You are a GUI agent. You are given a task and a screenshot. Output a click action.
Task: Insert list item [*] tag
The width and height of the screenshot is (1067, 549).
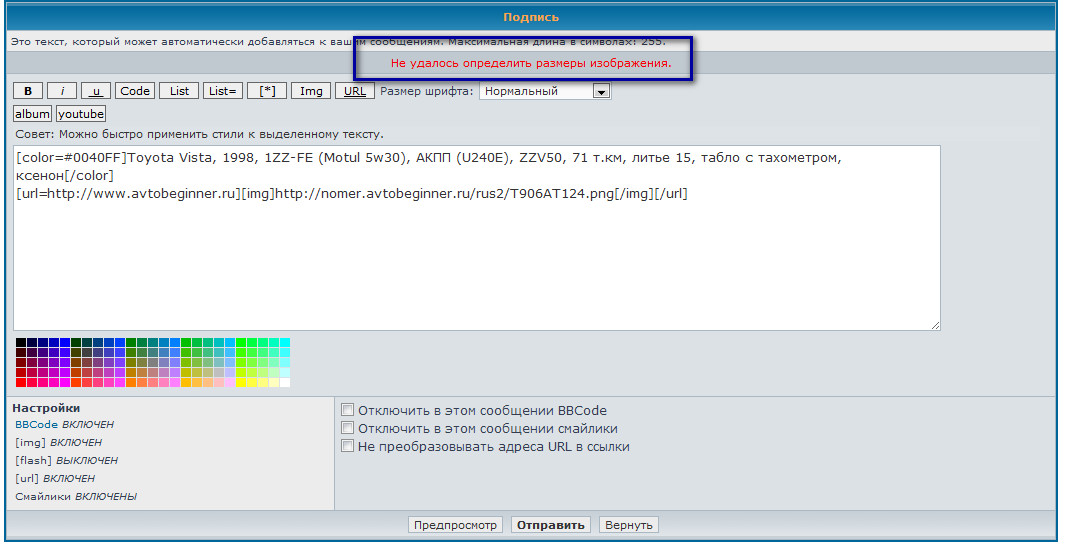(x=267, y=91)
